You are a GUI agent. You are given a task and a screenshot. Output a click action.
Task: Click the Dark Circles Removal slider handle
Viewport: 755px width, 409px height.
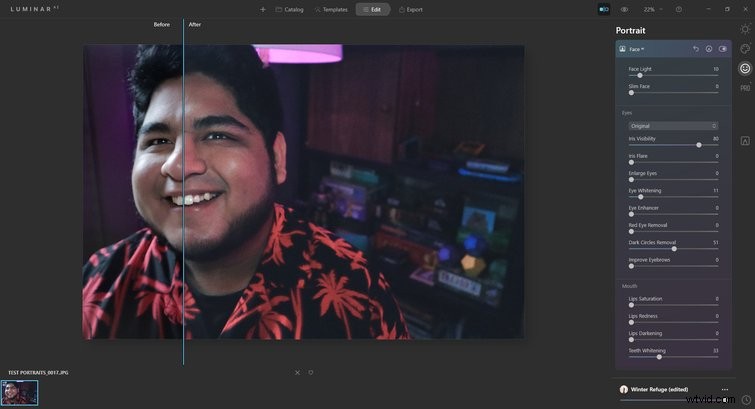pyautogui.click(x=674, y=249)
